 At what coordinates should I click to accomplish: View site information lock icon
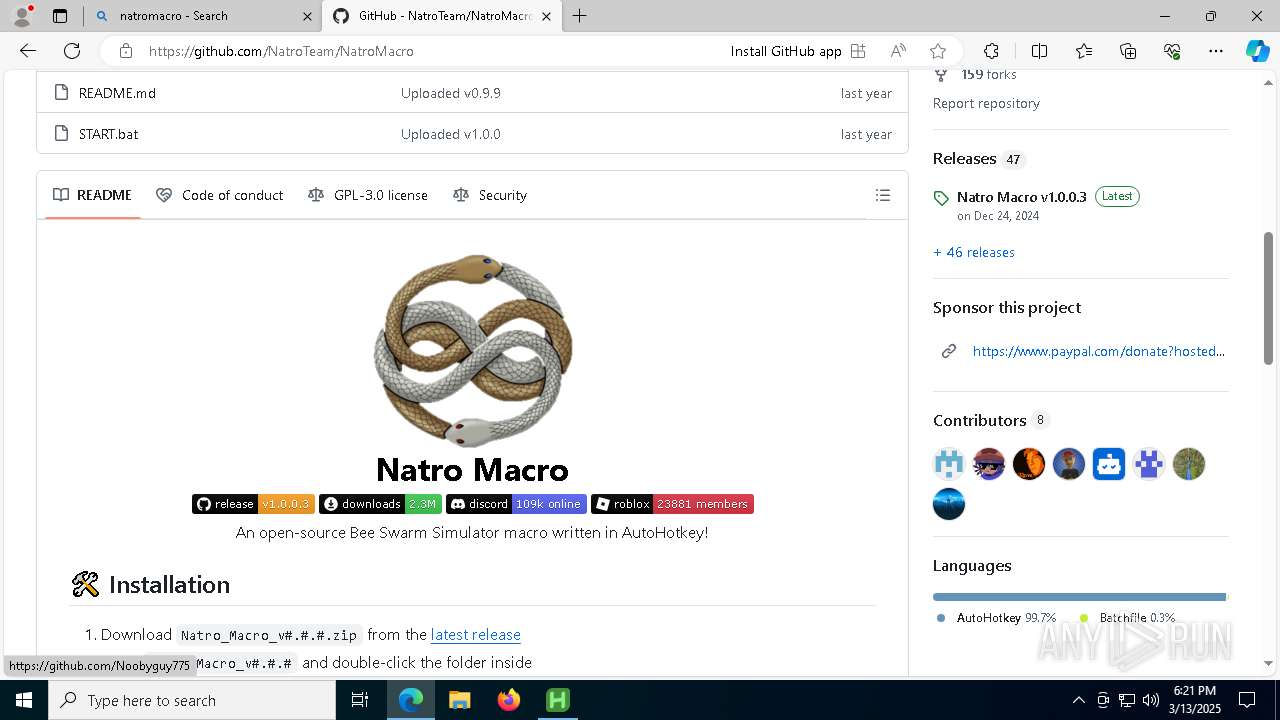(x=125, y=51)
